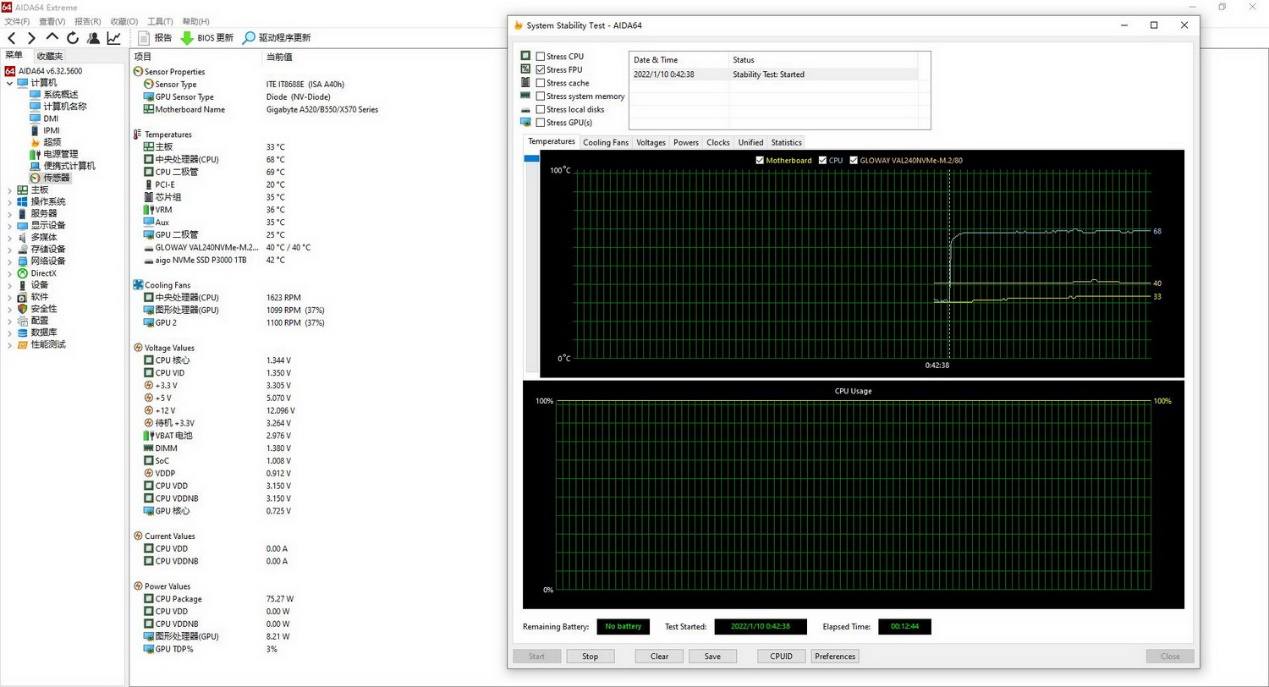Expand the DirectX tree node
The image size is (1269, 687).
tap(10, 273)
